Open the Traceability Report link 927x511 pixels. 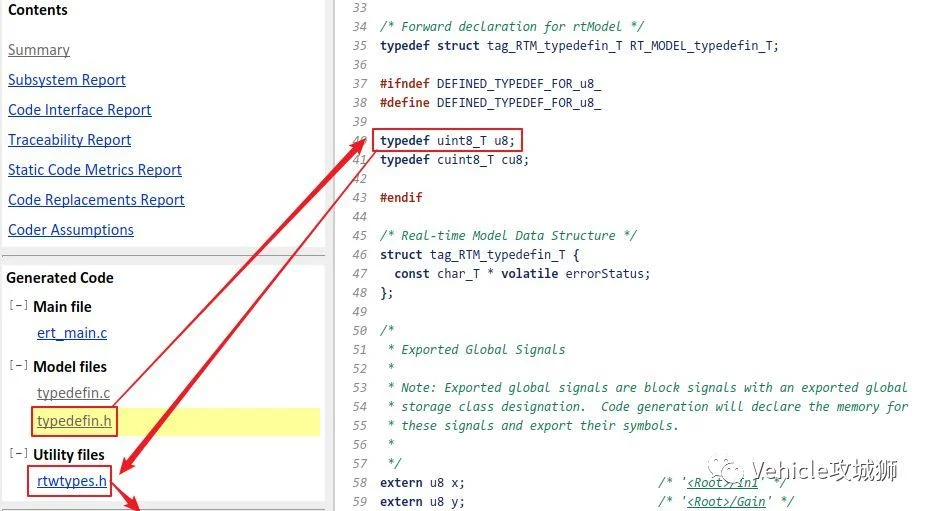tap(70, 140)
